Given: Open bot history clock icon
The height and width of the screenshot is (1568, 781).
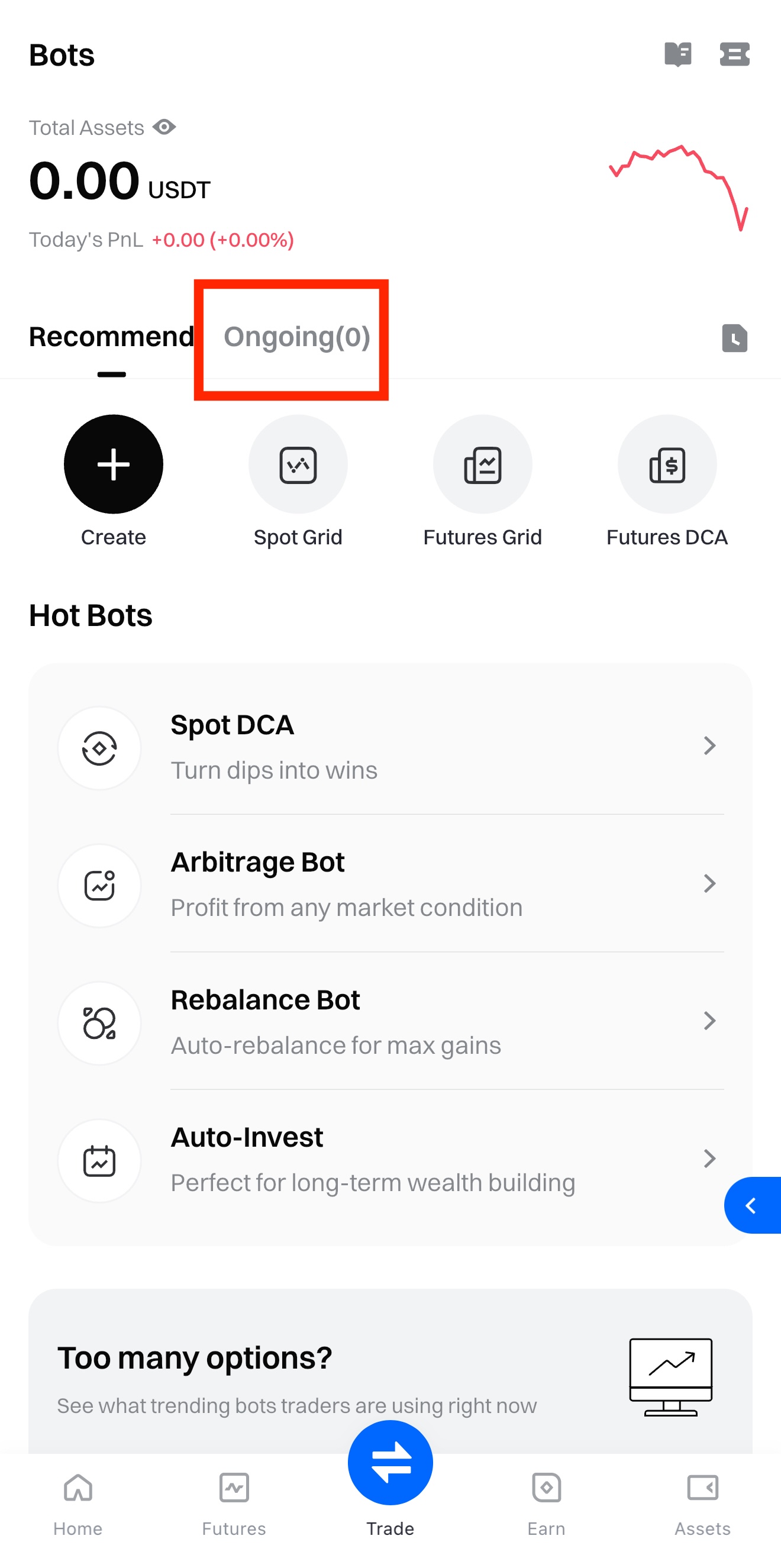Looking at the screenshot, I should point(734,338).
